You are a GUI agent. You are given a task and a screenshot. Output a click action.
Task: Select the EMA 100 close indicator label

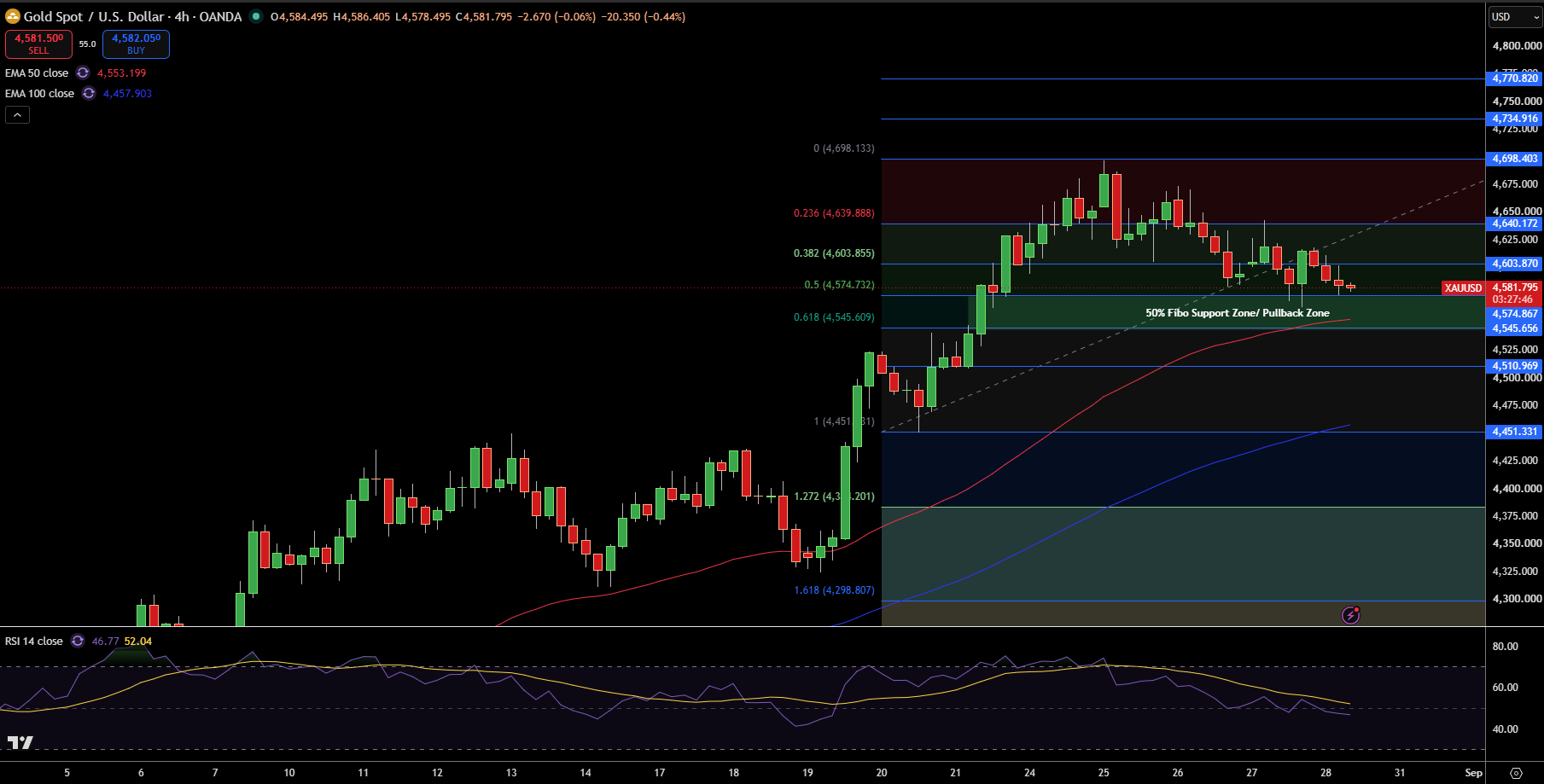pos(39,94)
